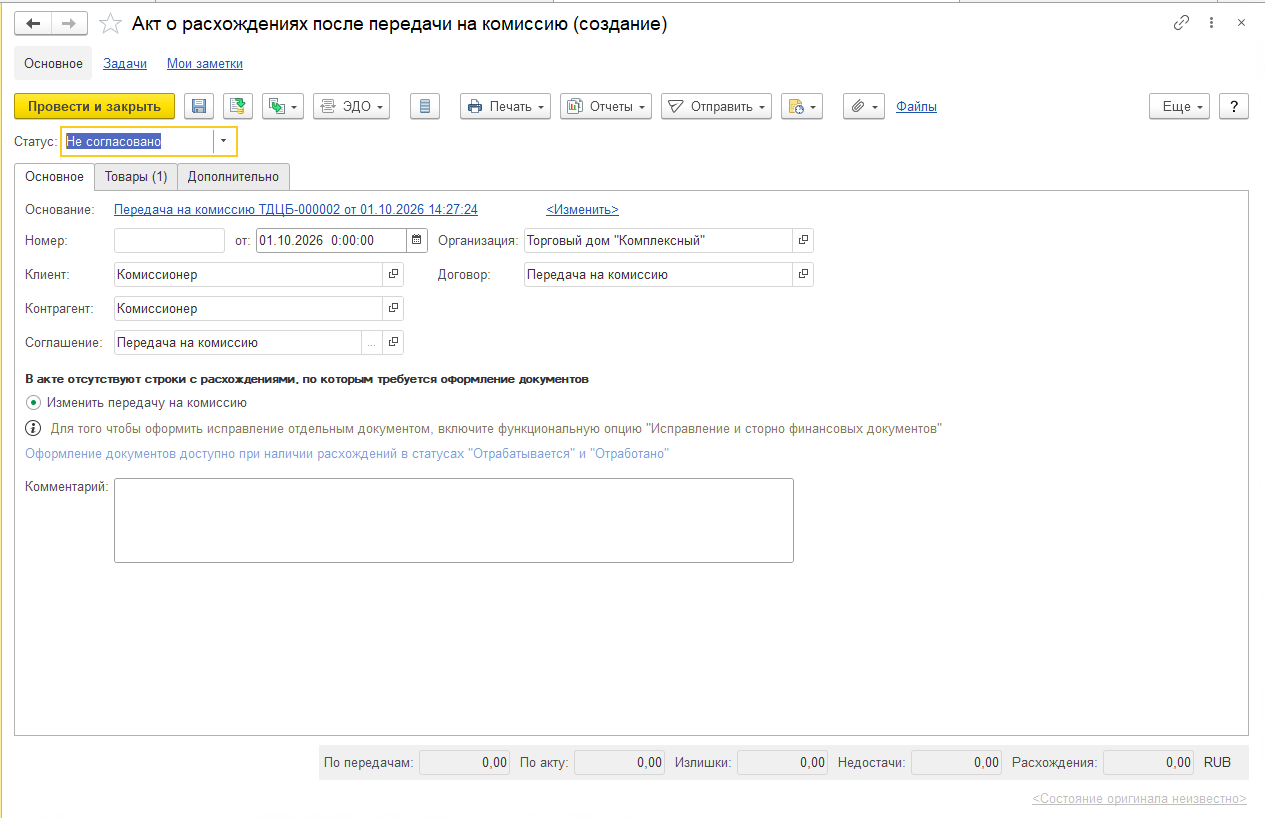
Task: Go forward using the right arrow
Action: coord(69,23)
